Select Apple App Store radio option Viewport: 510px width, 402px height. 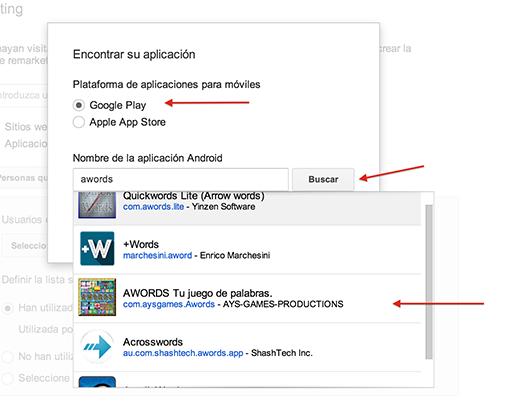point(79,122)
